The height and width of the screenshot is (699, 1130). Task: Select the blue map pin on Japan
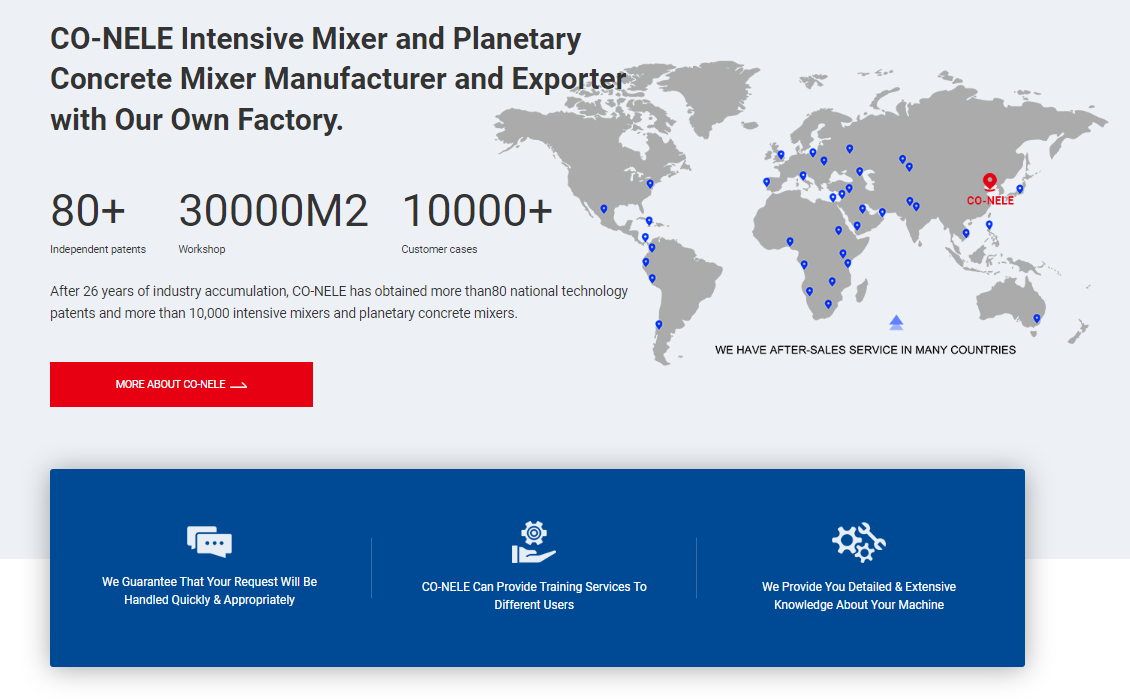tap(1020, 189)
